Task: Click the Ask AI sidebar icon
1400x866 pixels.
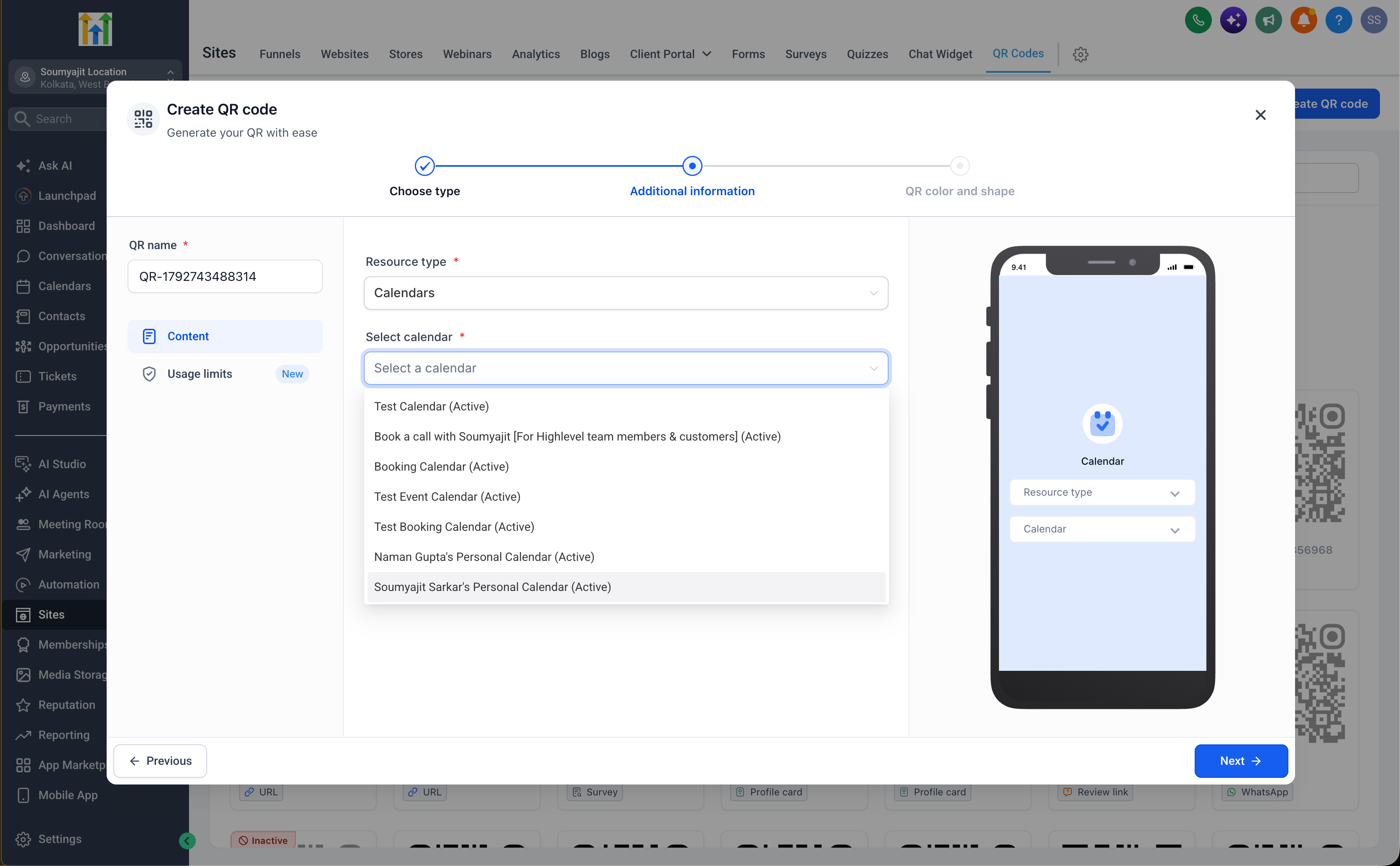Action: pyautogui.click(x=23, y=166)
